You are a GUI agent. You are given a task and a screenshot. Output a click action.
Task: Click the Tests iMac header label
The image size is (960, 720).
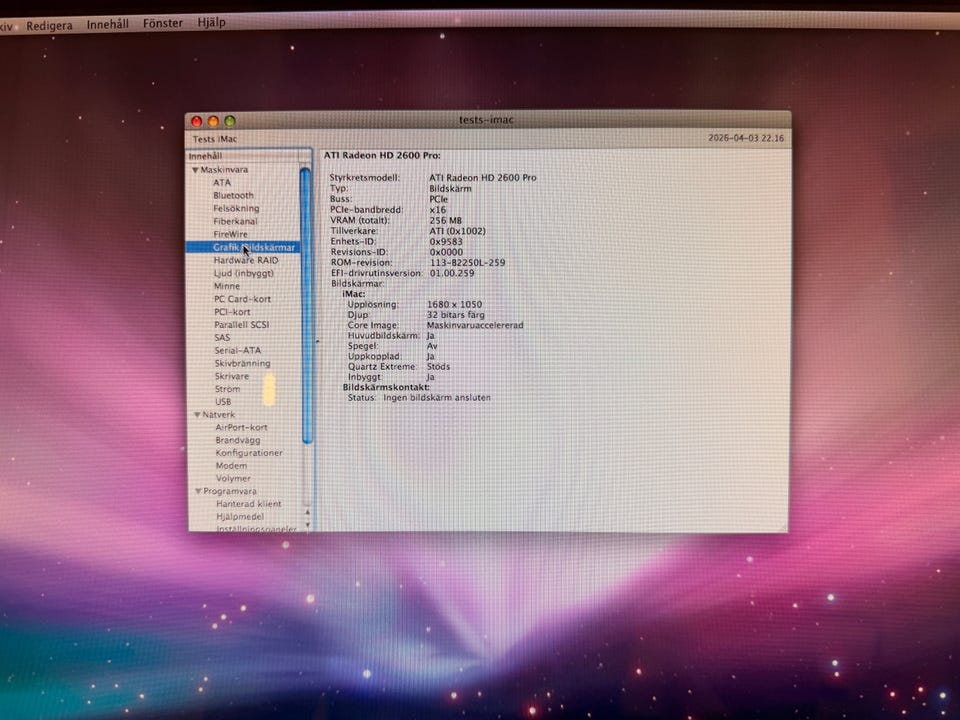coord(215,139)
